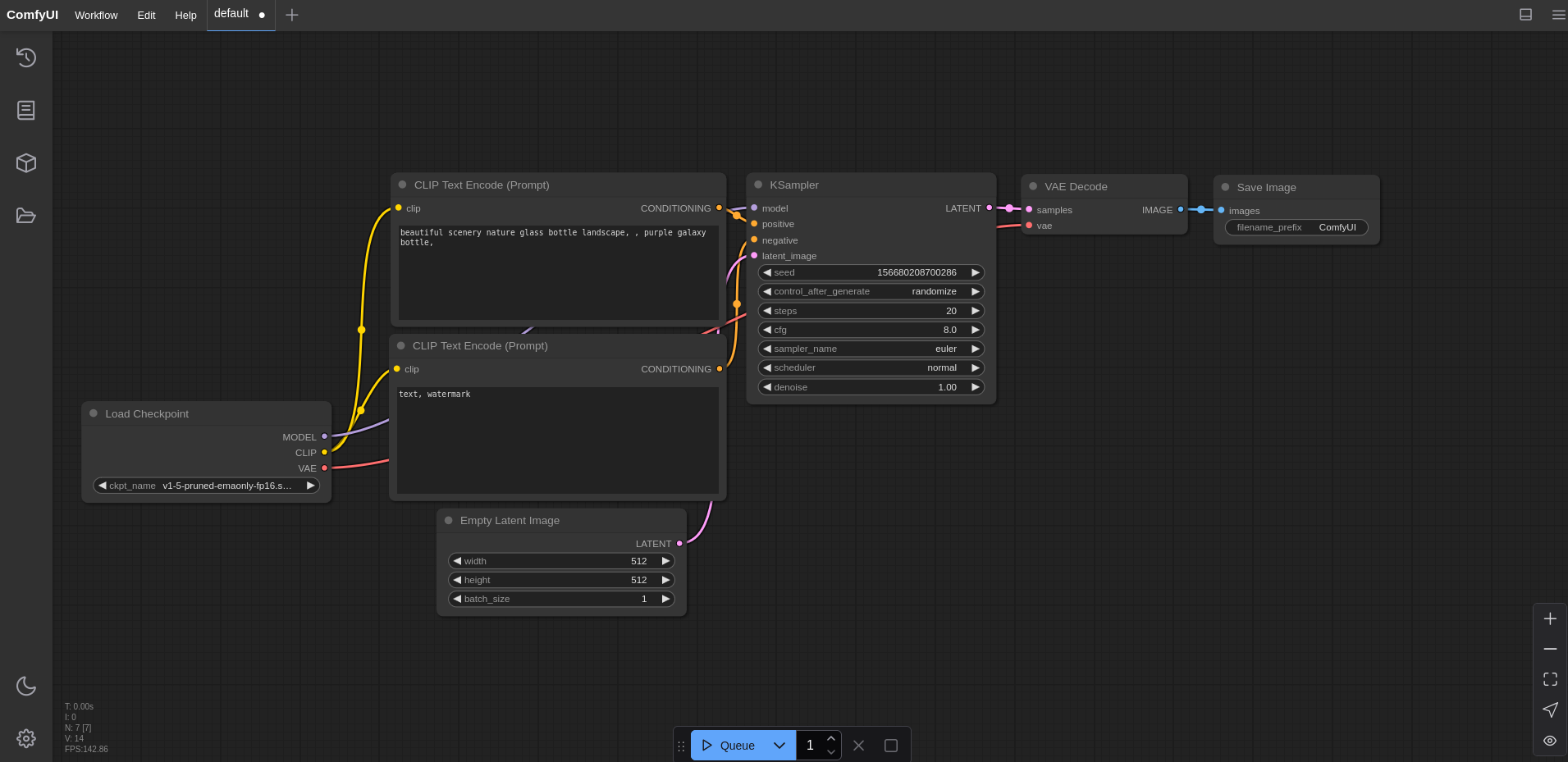1568x762 pixels.
Task: Increase steps with the right arrow
Action: [x=976, y=311]
